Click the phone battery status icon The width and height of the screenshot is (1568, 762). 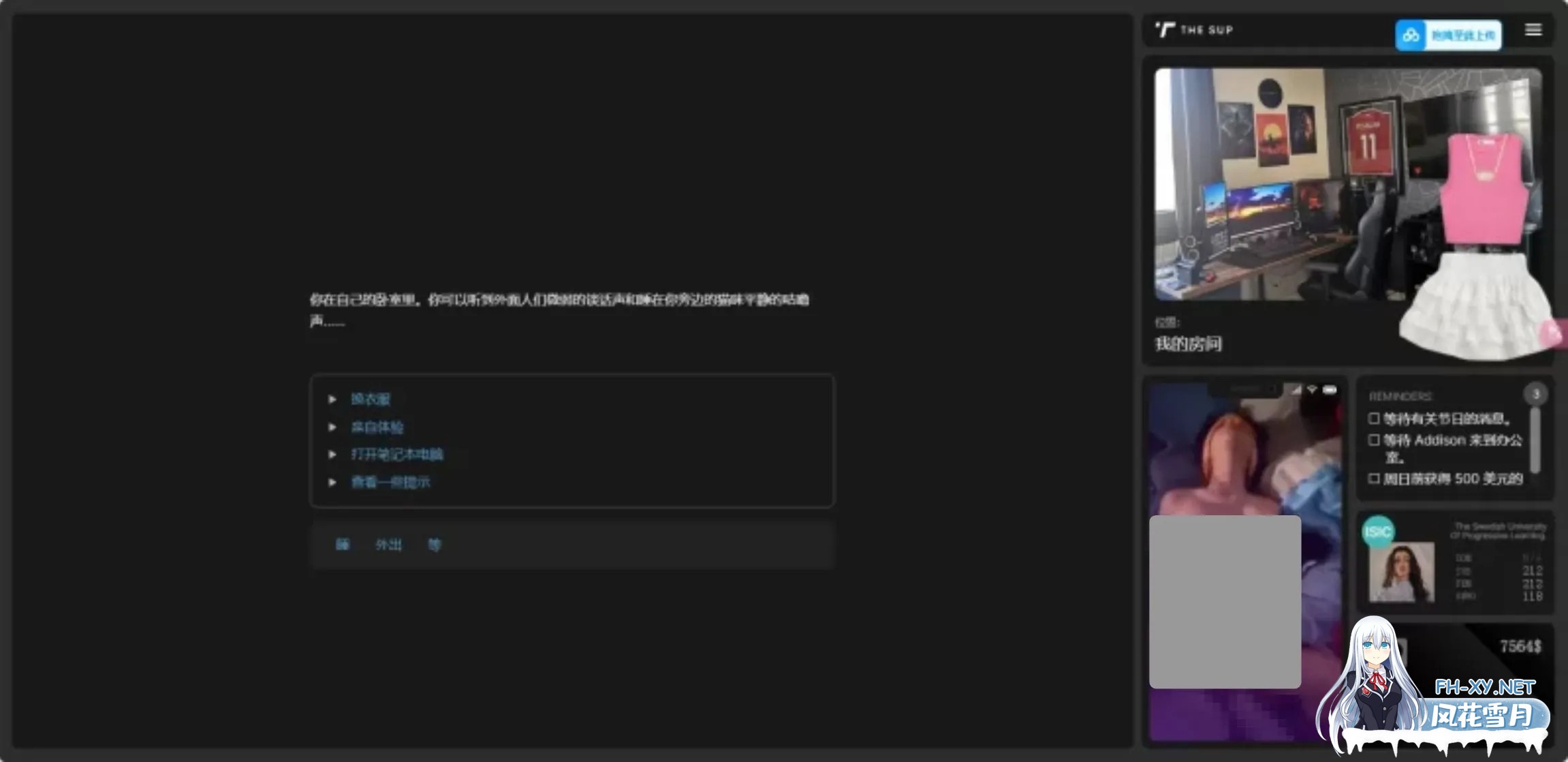(x=1330, y=390)
